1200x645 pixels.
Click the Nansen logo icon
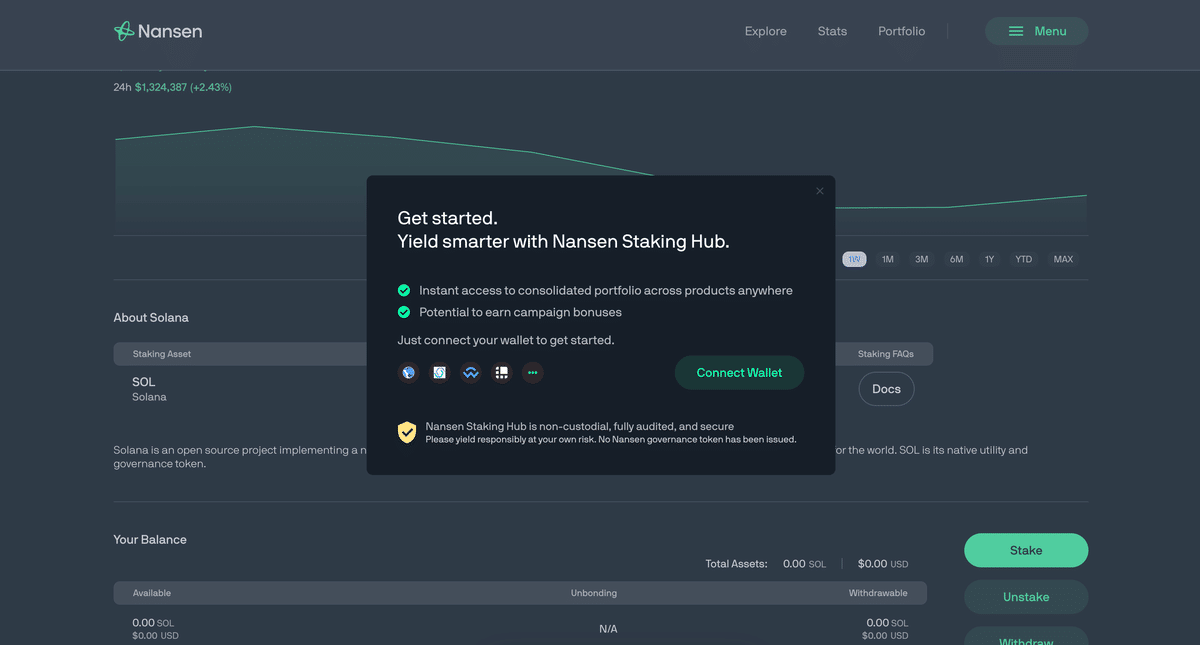124,31
